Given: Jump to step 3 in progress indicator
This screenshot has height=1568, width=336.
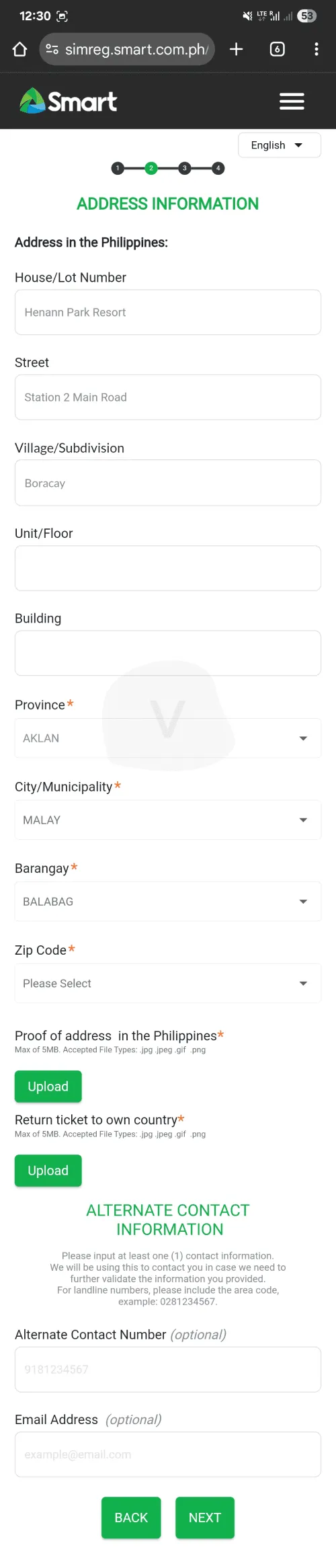Looking at the screenshot, I should pyautogui.click(x=185, y=168).
